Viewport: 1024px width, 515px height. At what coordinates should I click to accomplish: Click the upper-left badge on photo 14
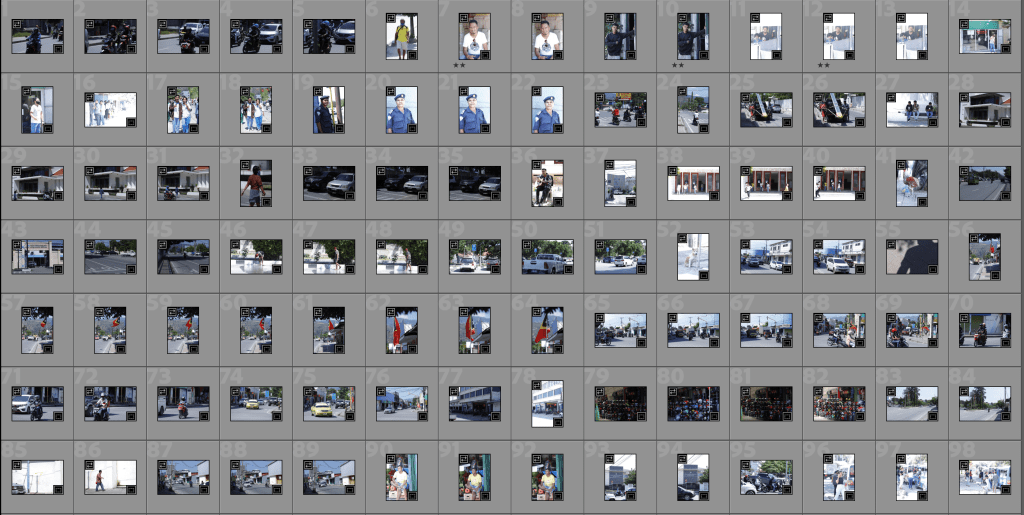965,25
